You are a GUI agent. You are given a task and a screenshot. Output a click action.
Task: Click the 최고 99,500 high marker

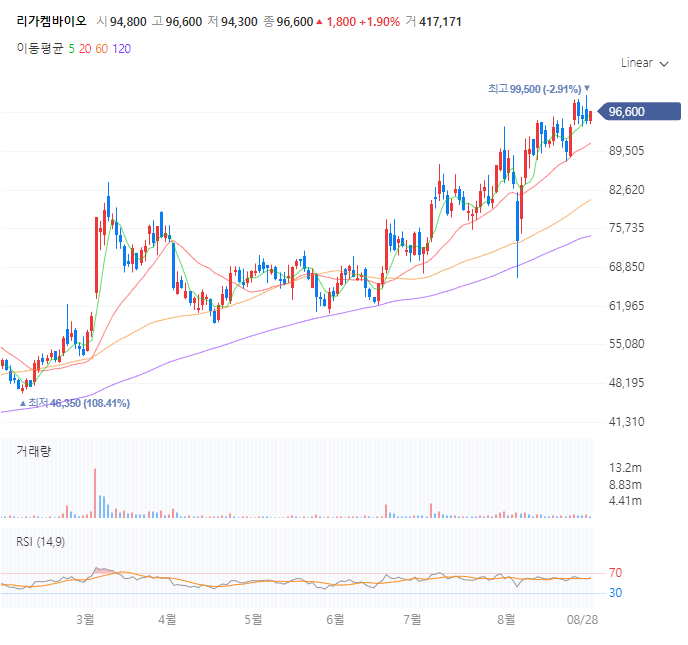click(539, 89)
